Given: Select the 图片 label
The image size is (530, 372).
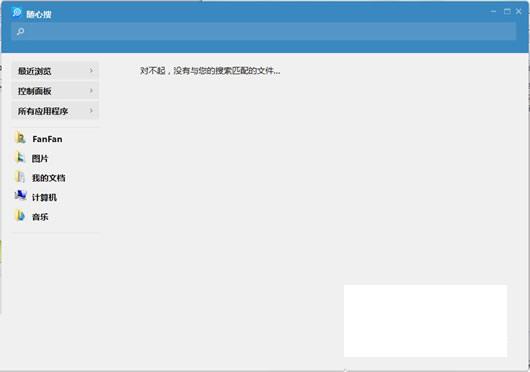Looking at the screenshot, I should 40,158.
